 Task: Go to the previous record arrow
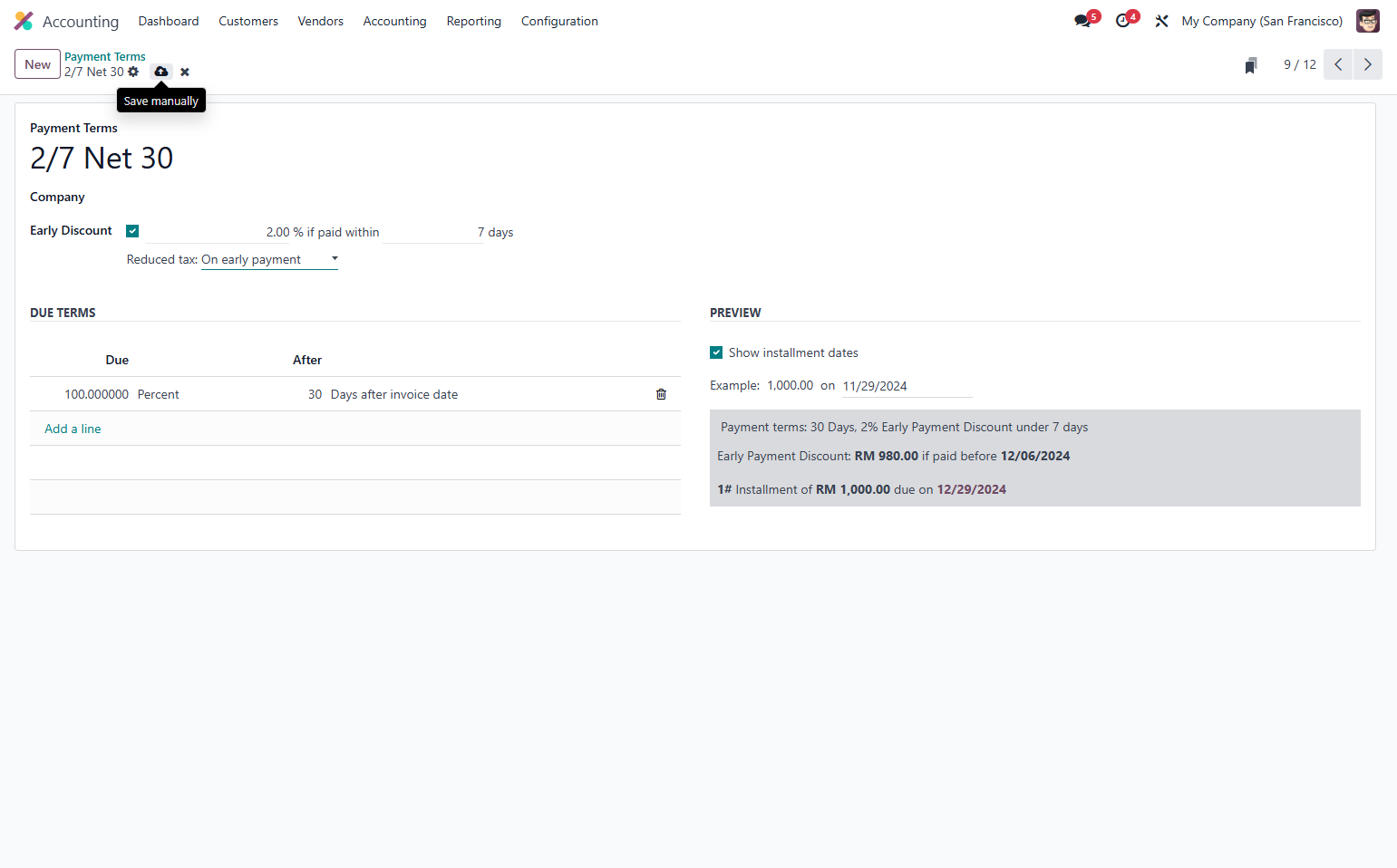[x=1338, y=64]
